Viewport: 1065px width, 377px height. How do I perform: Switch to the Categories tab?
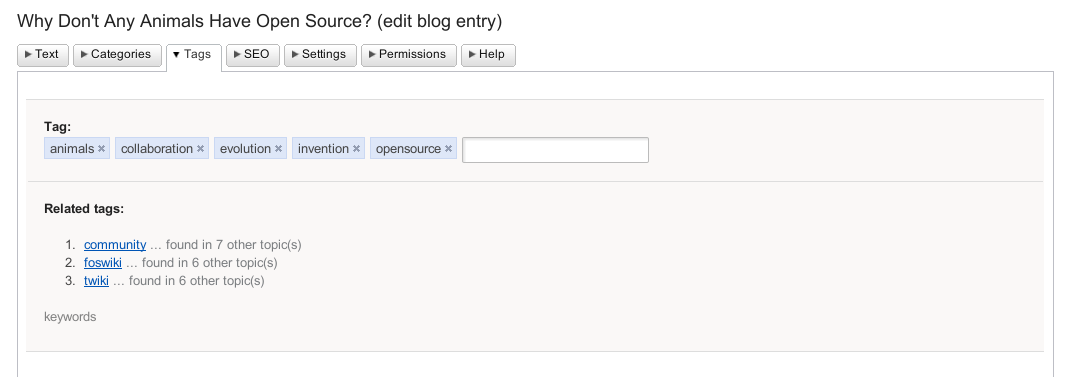coord(117,55)
